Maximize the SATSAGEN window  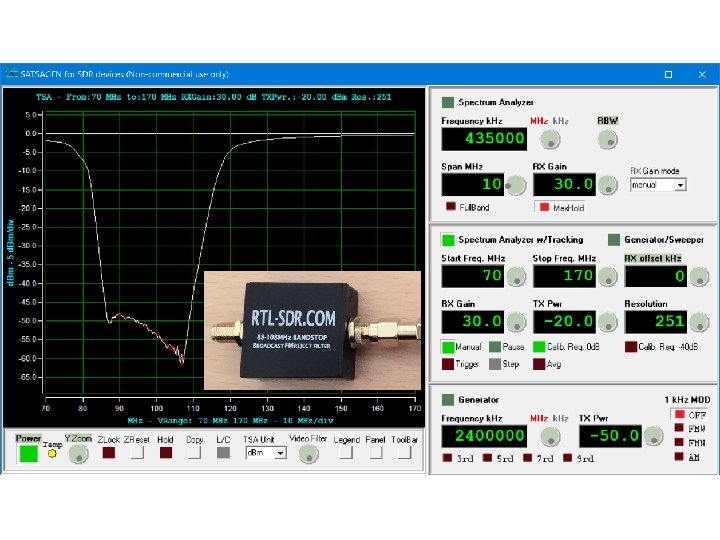669,74
